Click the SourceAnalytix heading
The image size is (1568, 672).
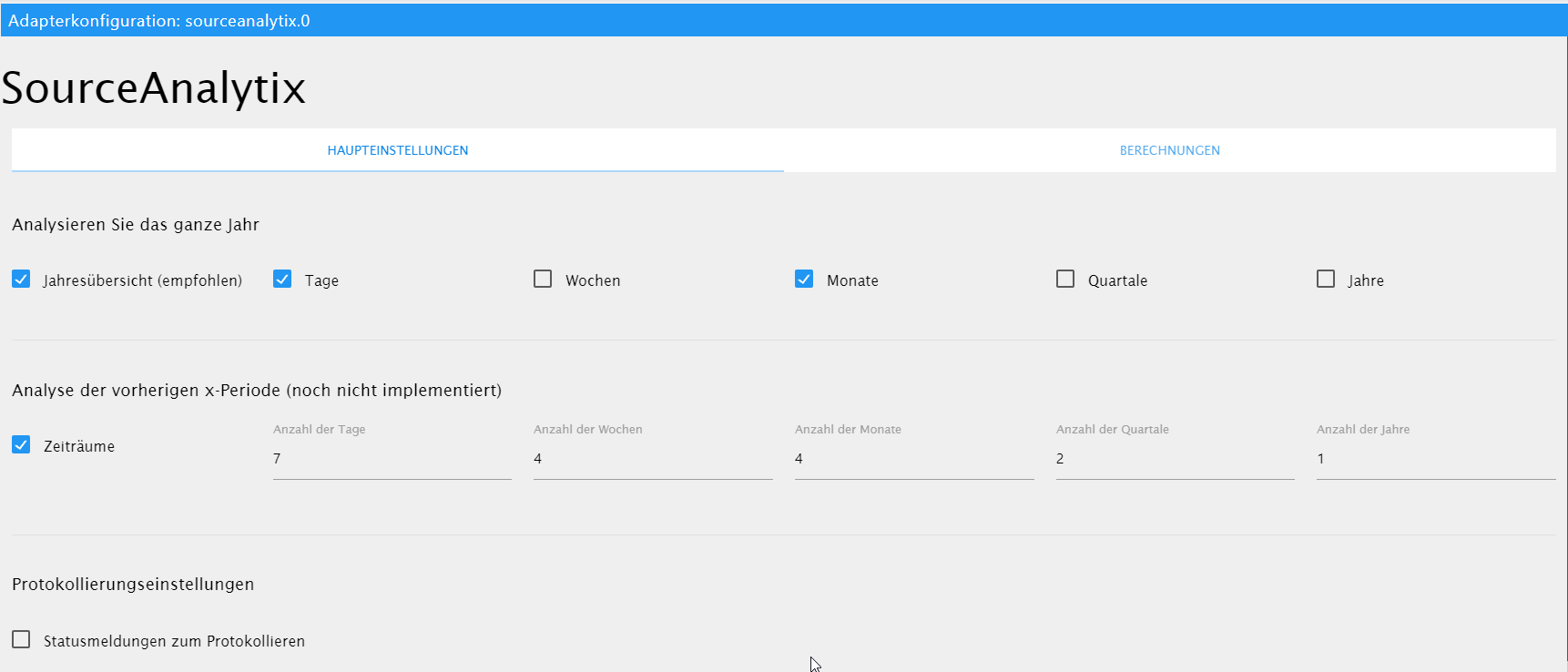153,88
